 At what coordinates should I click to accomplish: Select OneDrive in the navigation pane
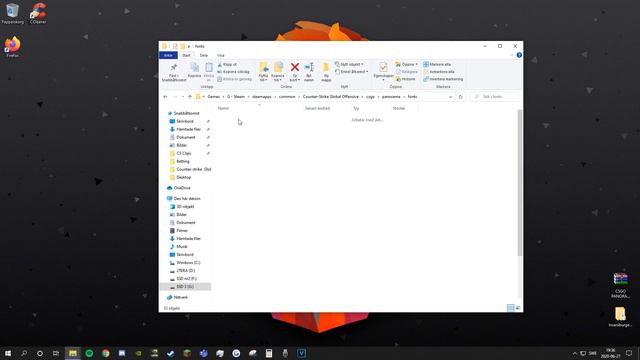point(182,188)
